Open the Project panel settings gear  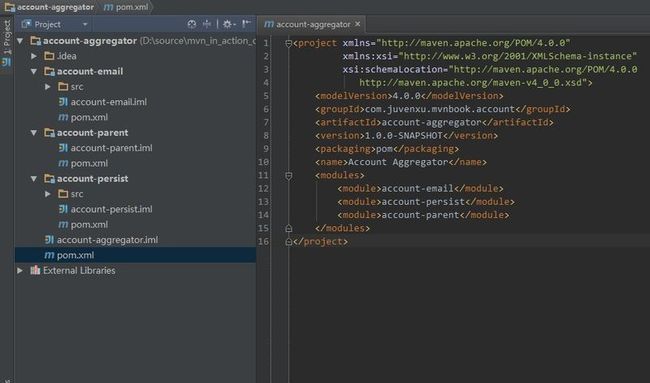[x=228, y=24]
